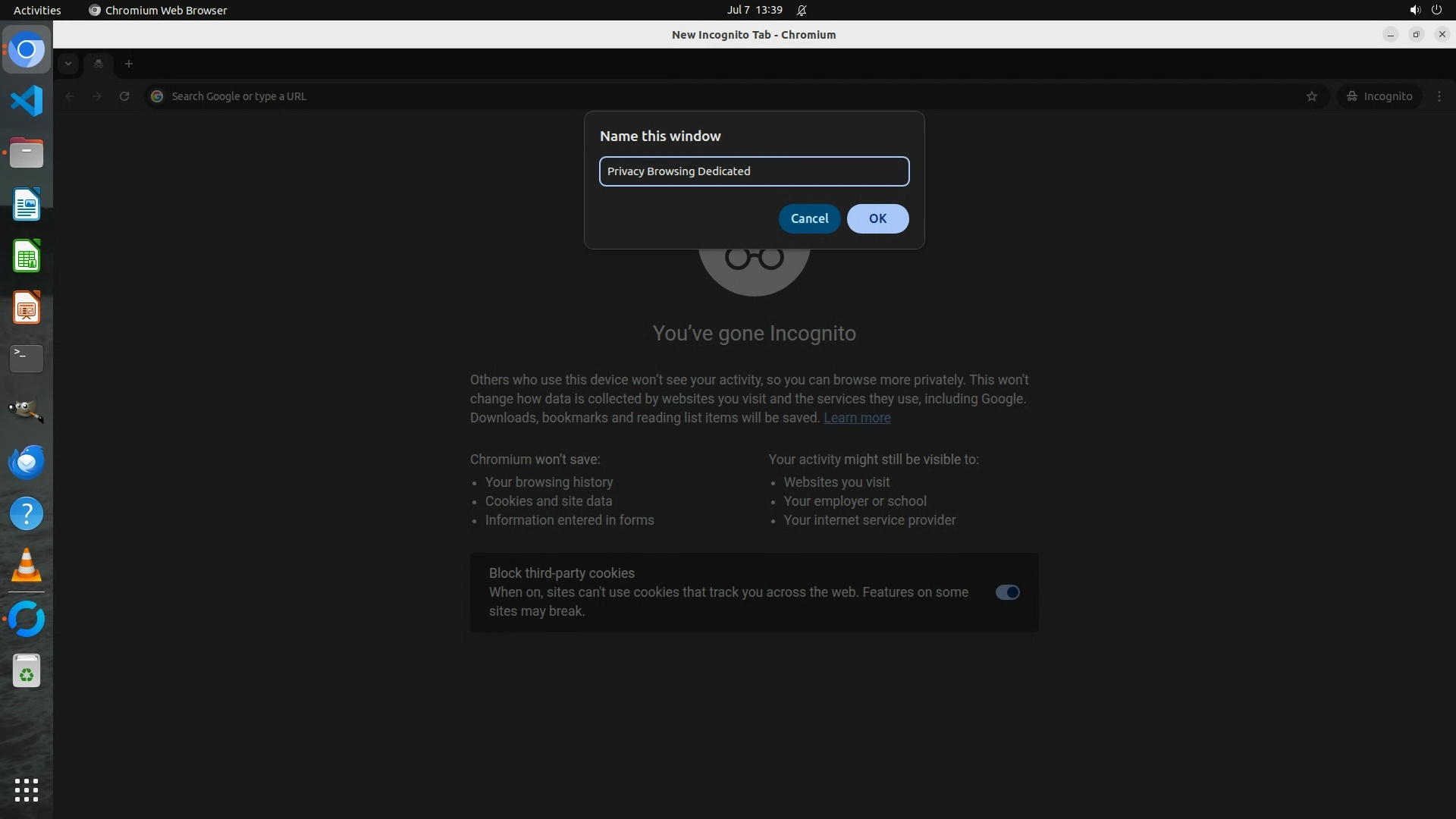Follow the Learn more link

[857, 418]
